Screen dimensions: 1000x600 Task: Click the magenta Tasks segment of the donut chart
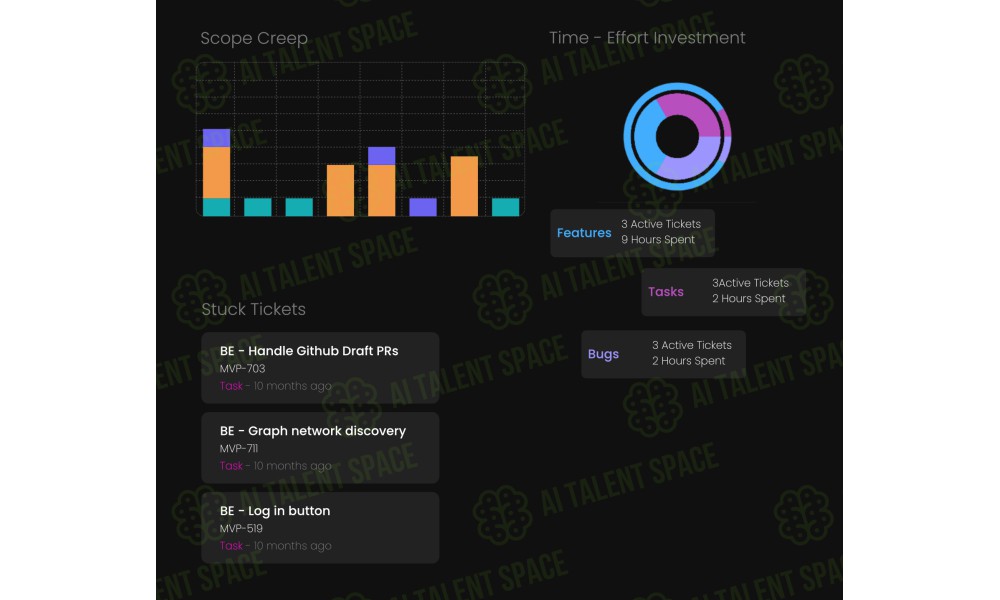tap(692, 109)
